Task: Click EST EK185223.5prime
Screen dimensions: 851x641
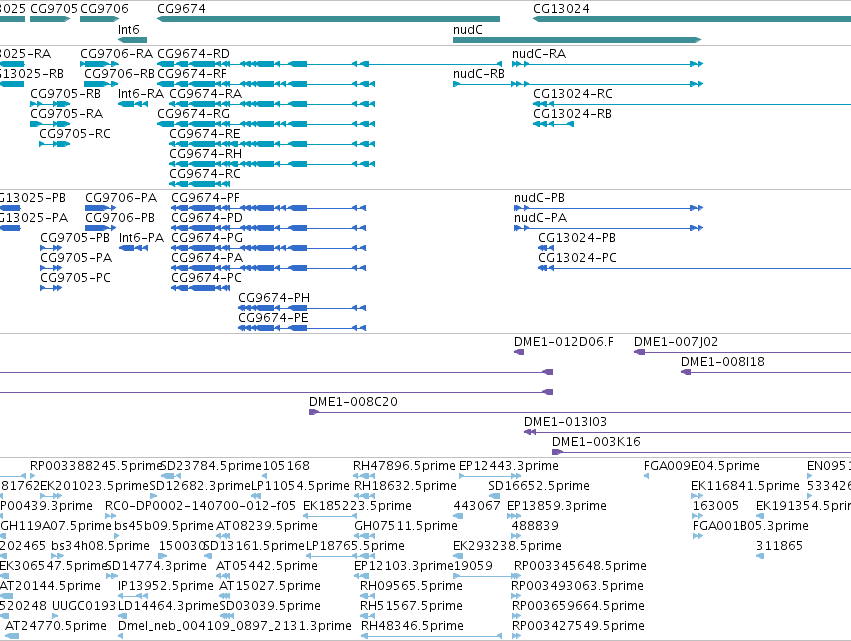Action: (358, 506)
